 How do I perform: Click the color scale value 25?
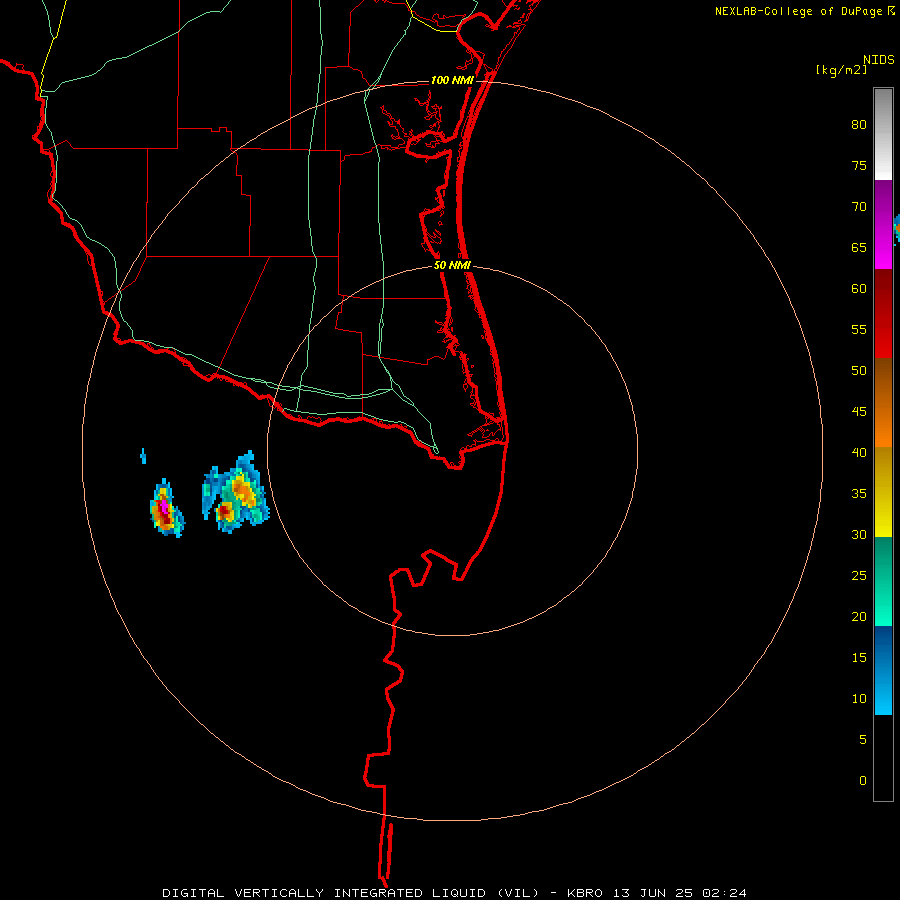pos(859,576)
